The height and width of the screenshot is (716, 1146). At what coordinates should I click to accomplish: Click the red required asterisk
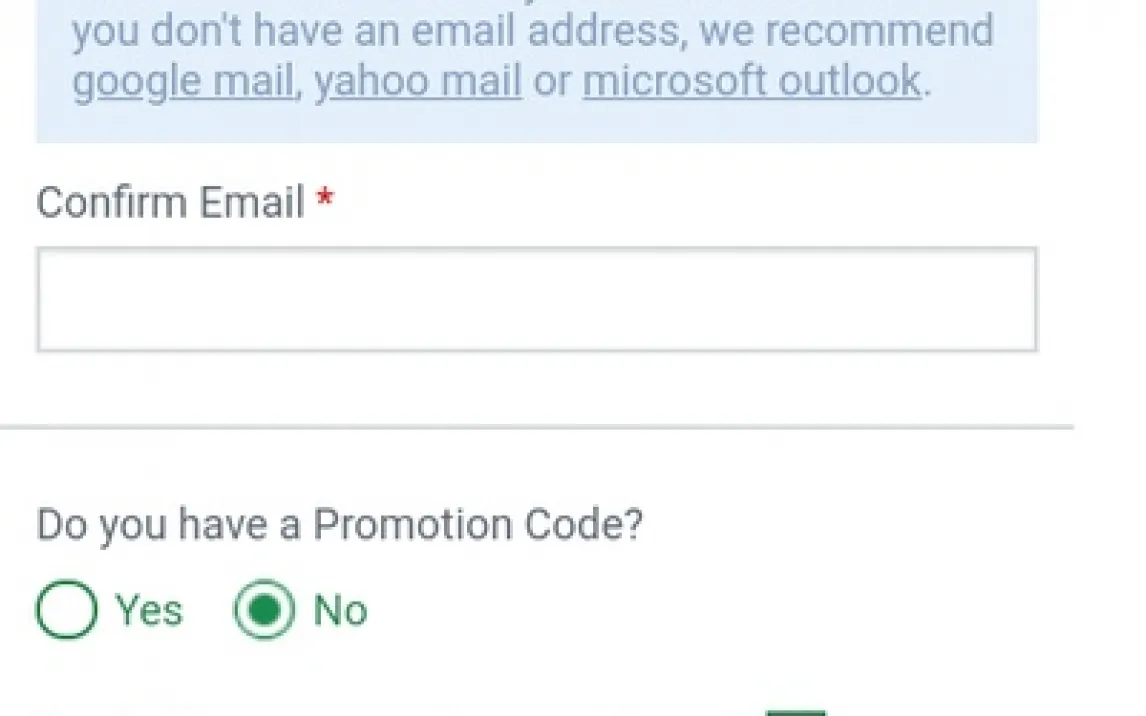pos(324,201)
